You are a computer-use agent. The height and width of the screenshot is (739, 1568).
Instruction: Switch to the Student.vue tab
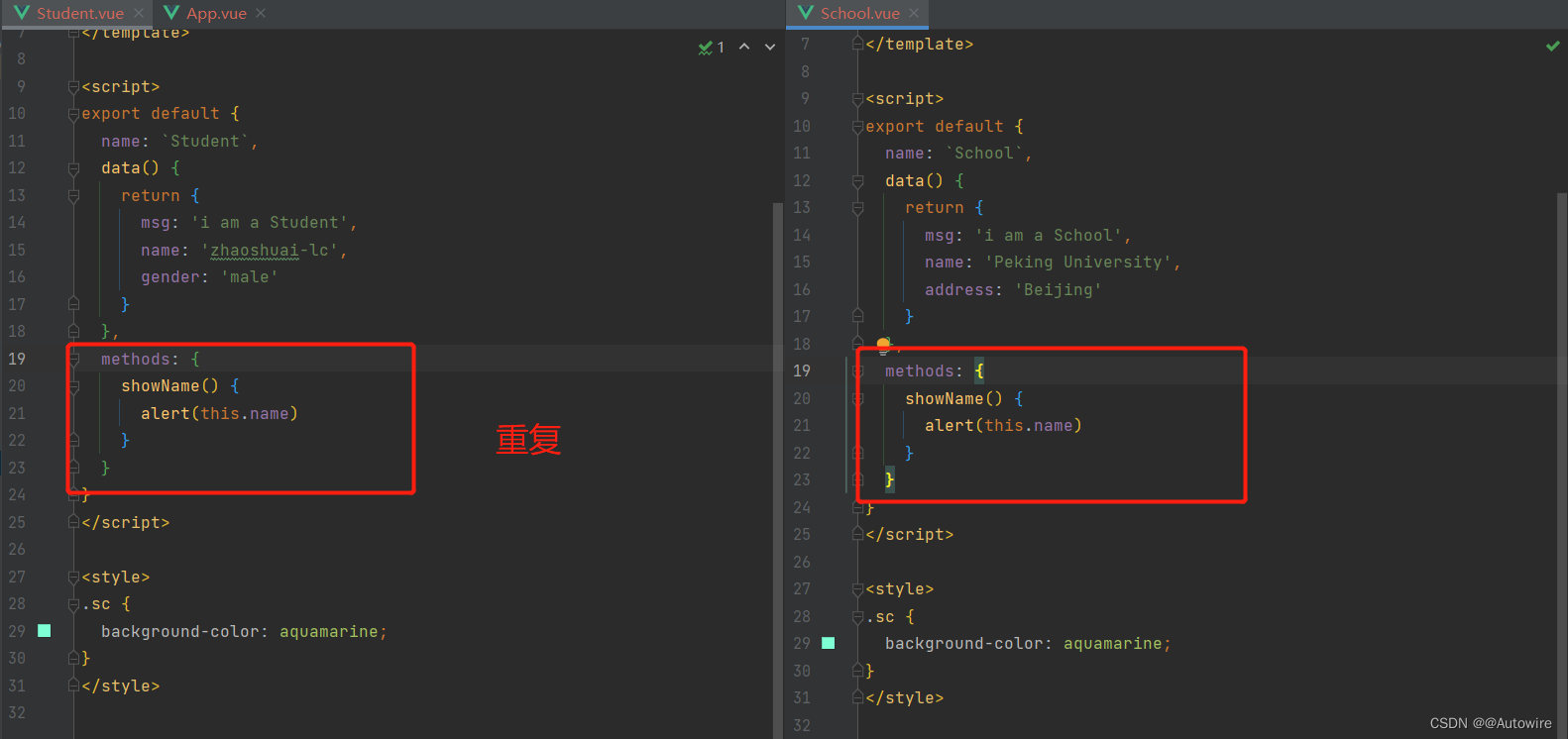tap(79, 13)
